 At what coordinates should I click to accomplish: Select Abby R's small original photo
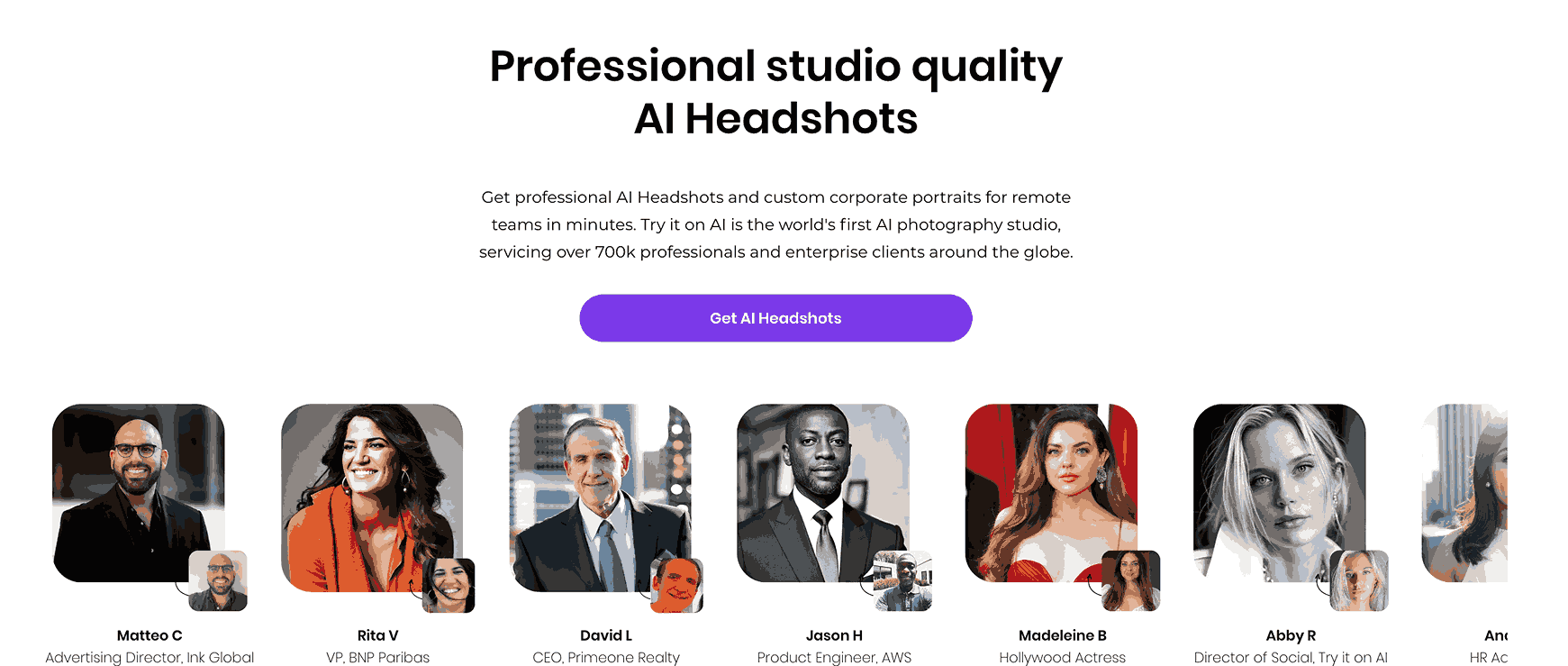coord(1359,580)
